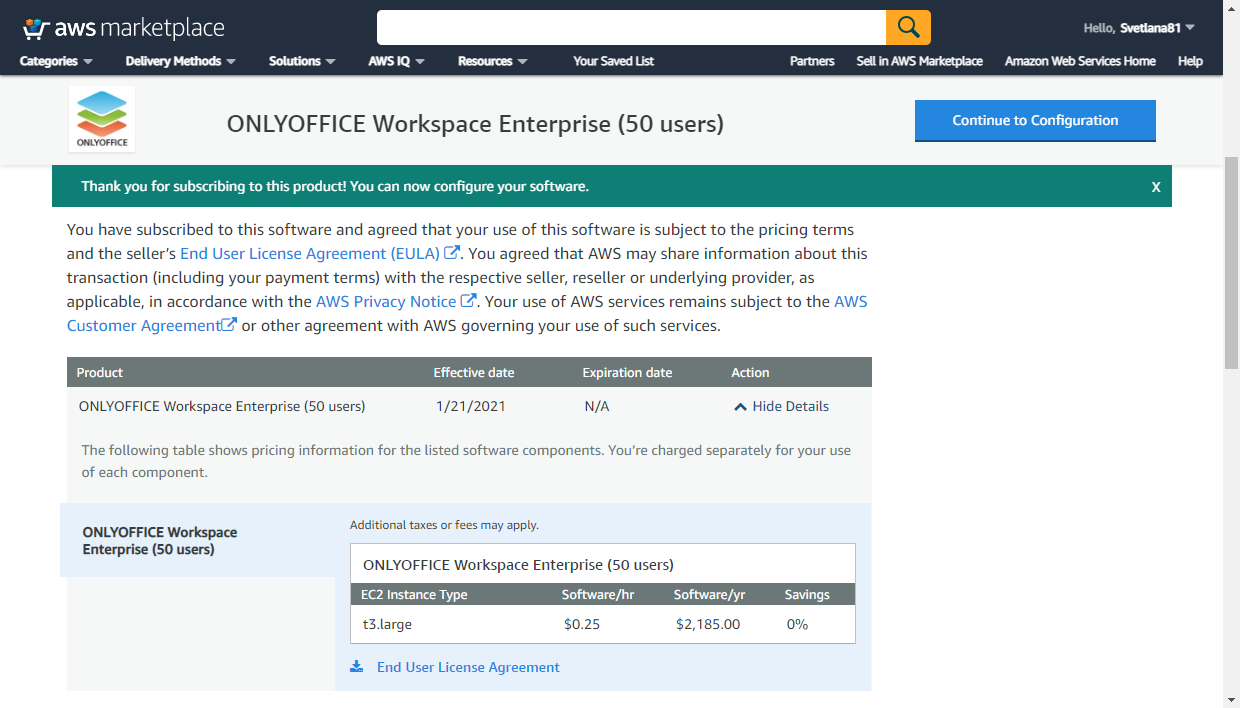Collapse details via the Hide Details chevron
Screen dimensions: 1240x708
pos(741,407)
